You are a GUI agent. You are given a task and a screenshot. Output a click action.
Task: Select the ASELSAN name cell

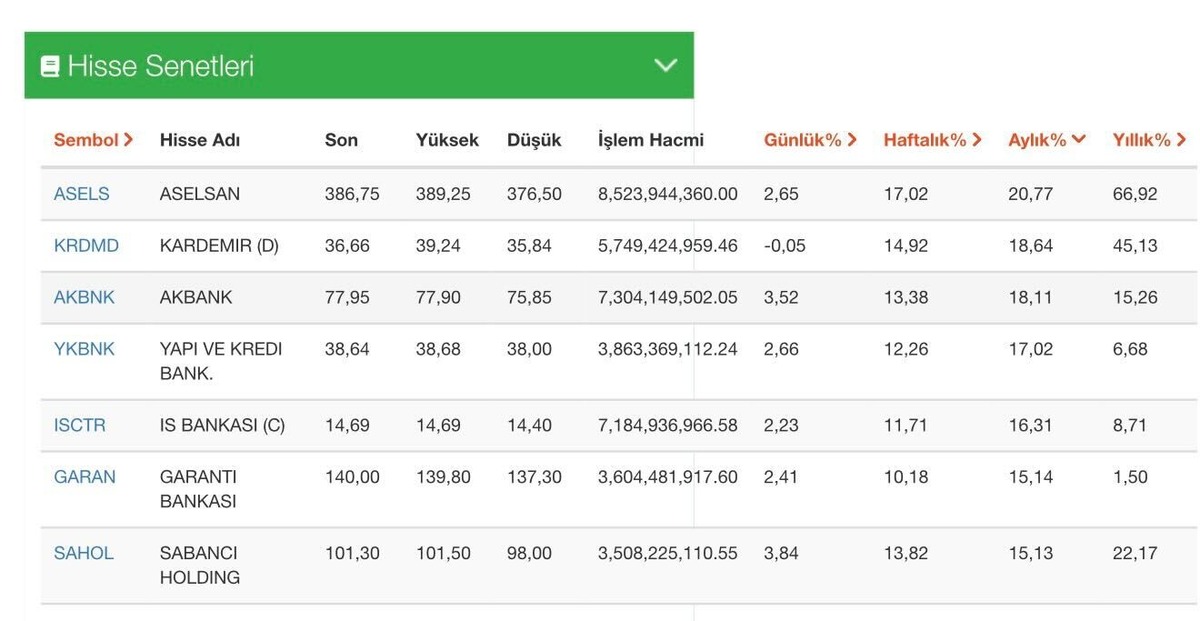200,194
